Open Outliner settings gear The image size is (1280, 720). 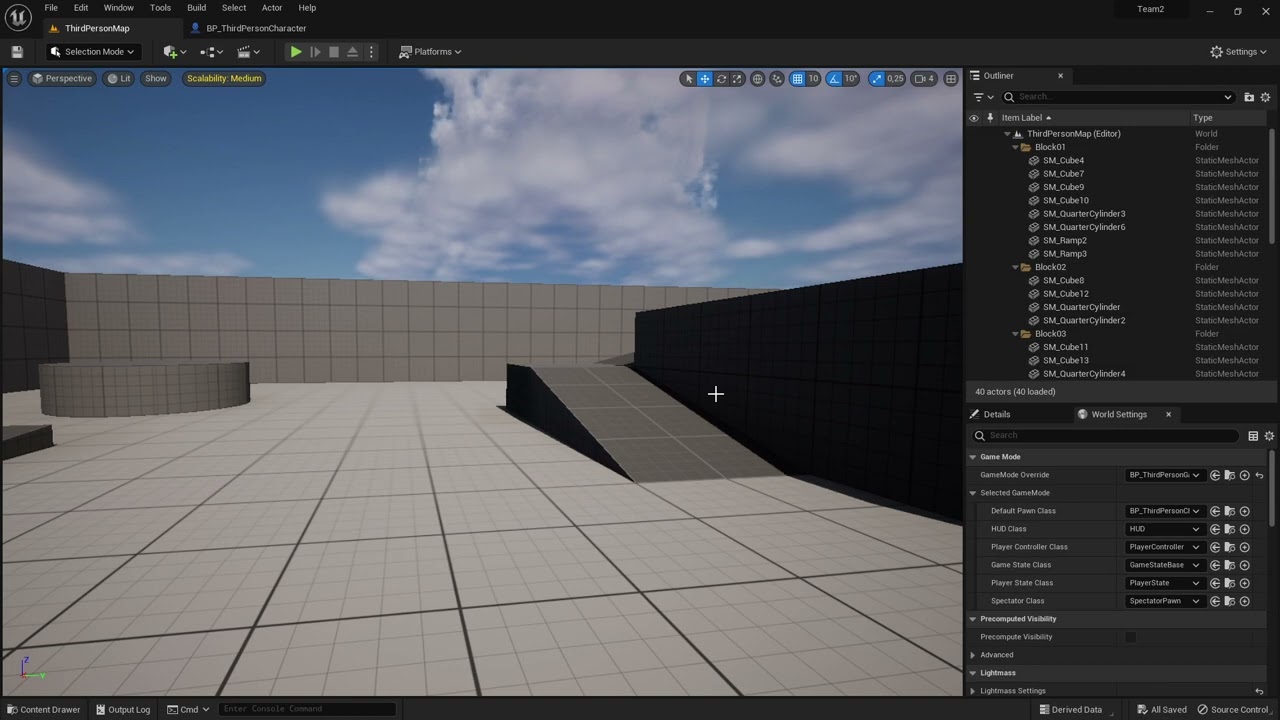click(1265, 97)
